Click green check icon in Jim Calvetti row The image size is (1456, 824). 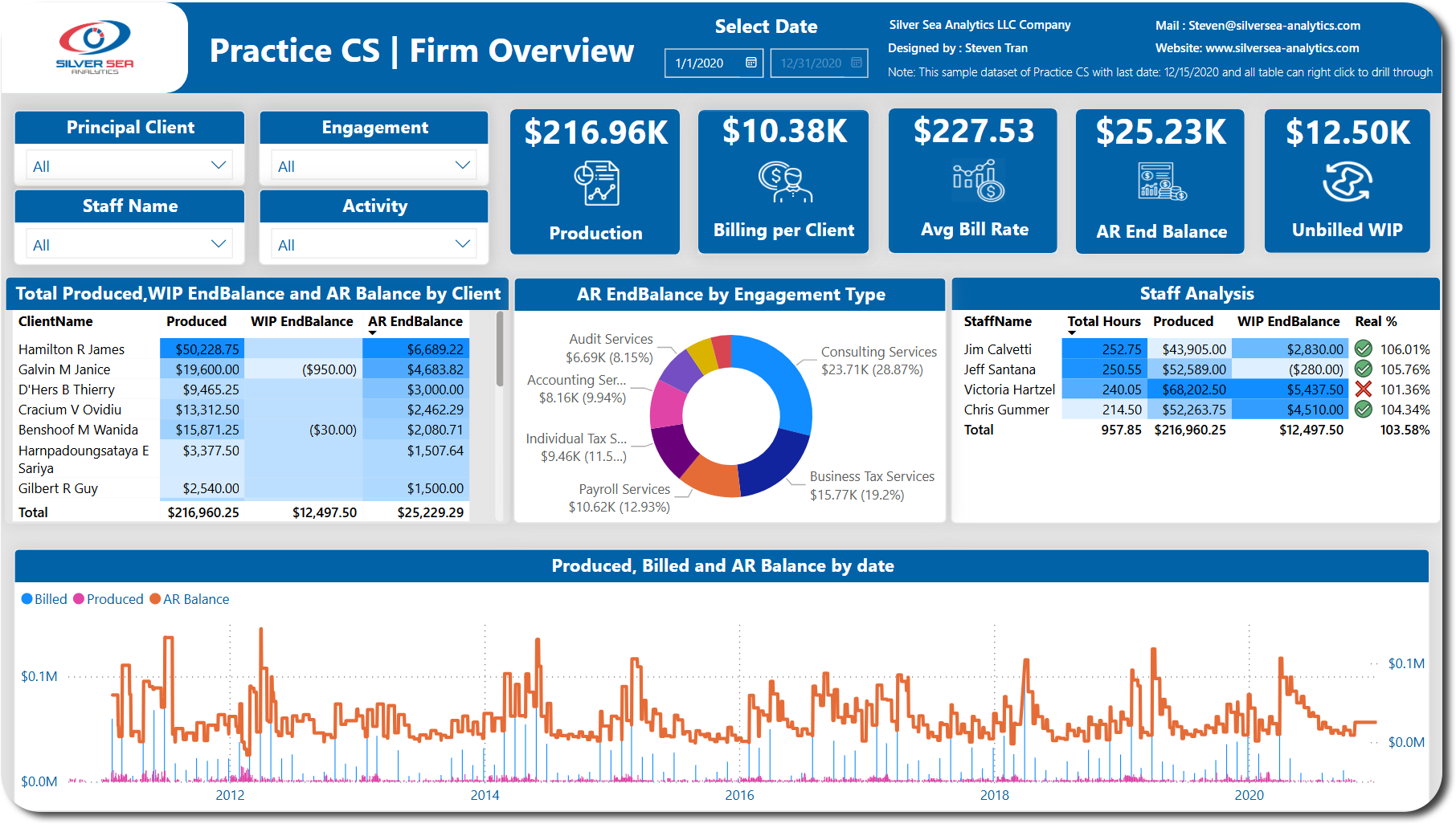(1364, 349)
